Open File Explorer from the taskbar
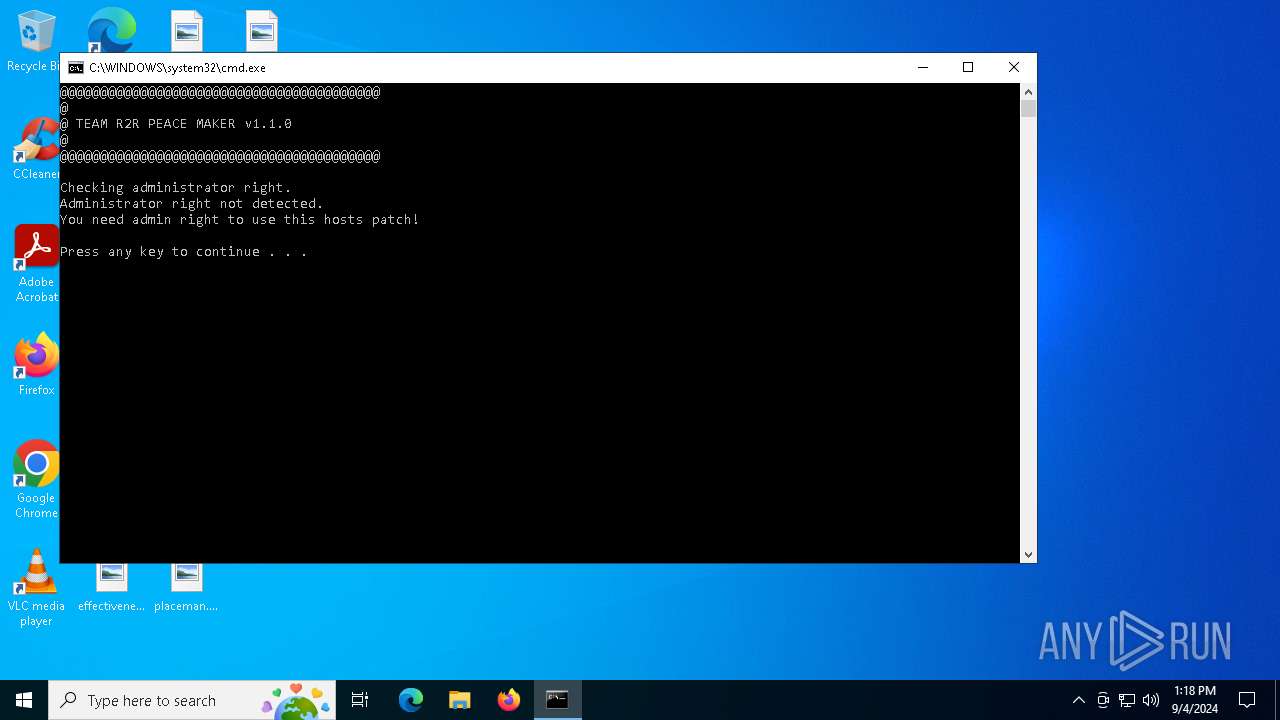 (x=460, y=700)
